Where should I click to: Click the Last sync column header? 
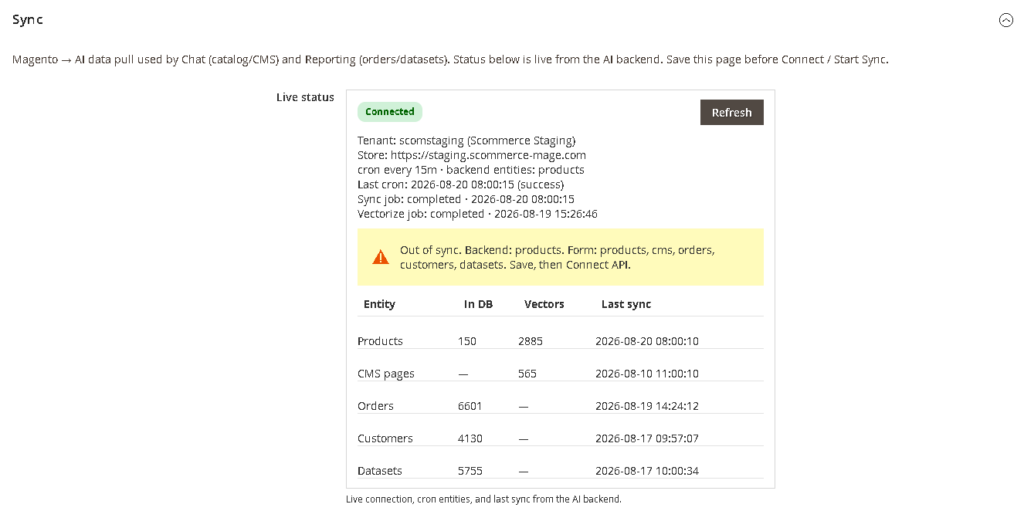coord(626,304)
